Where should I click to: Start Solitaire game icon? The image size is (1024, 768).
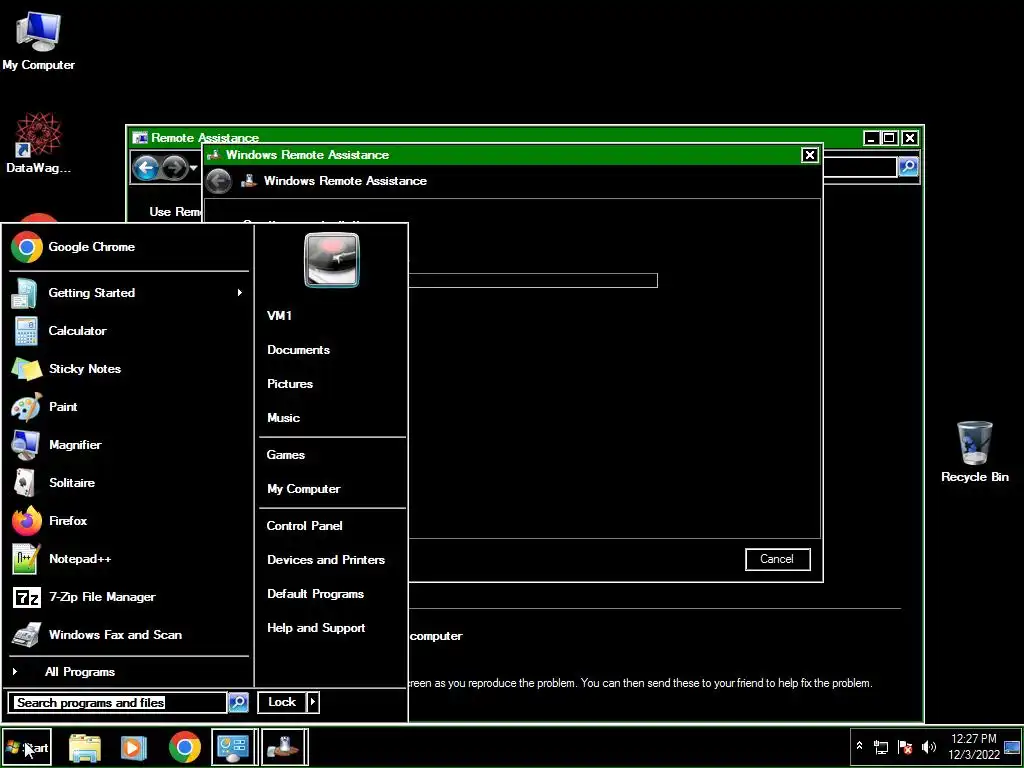point(26,483)
